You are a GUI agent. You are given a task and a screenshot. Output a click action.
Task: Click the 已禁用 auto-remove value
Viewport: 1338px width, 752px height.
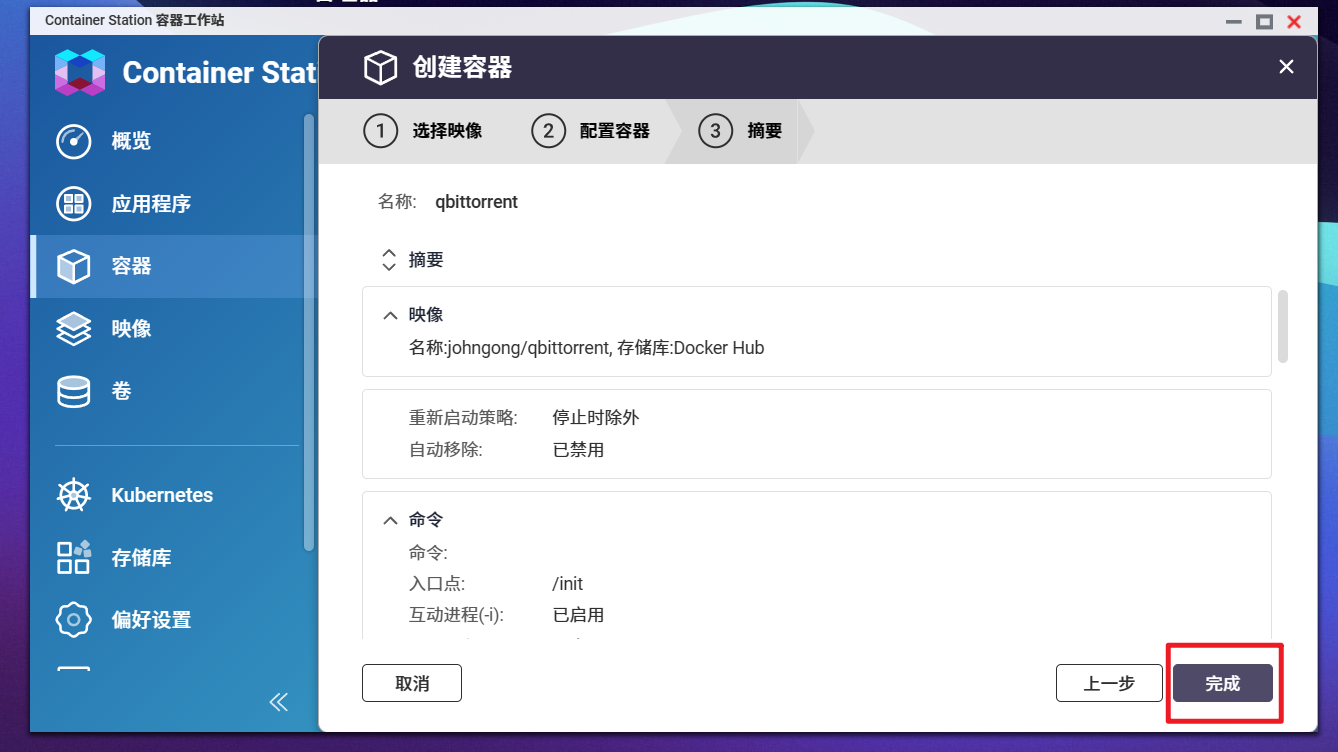pyautogui.click(x=579, y=450)
